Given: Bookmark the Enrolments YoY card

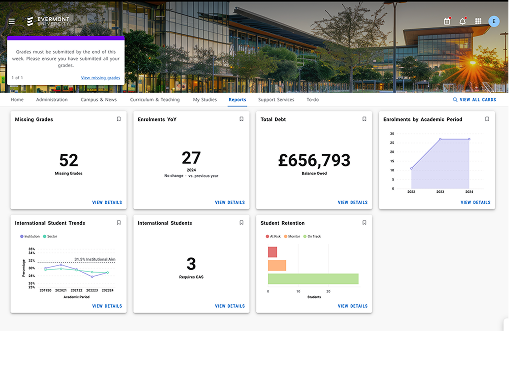Looking at the screenshot, I should pyautogui.click(x=241, y=119).
